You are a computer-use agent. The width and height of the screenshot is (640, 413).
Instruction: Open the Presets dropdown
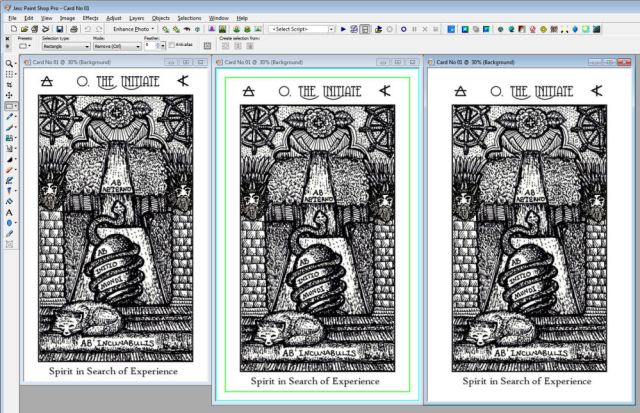23,45
